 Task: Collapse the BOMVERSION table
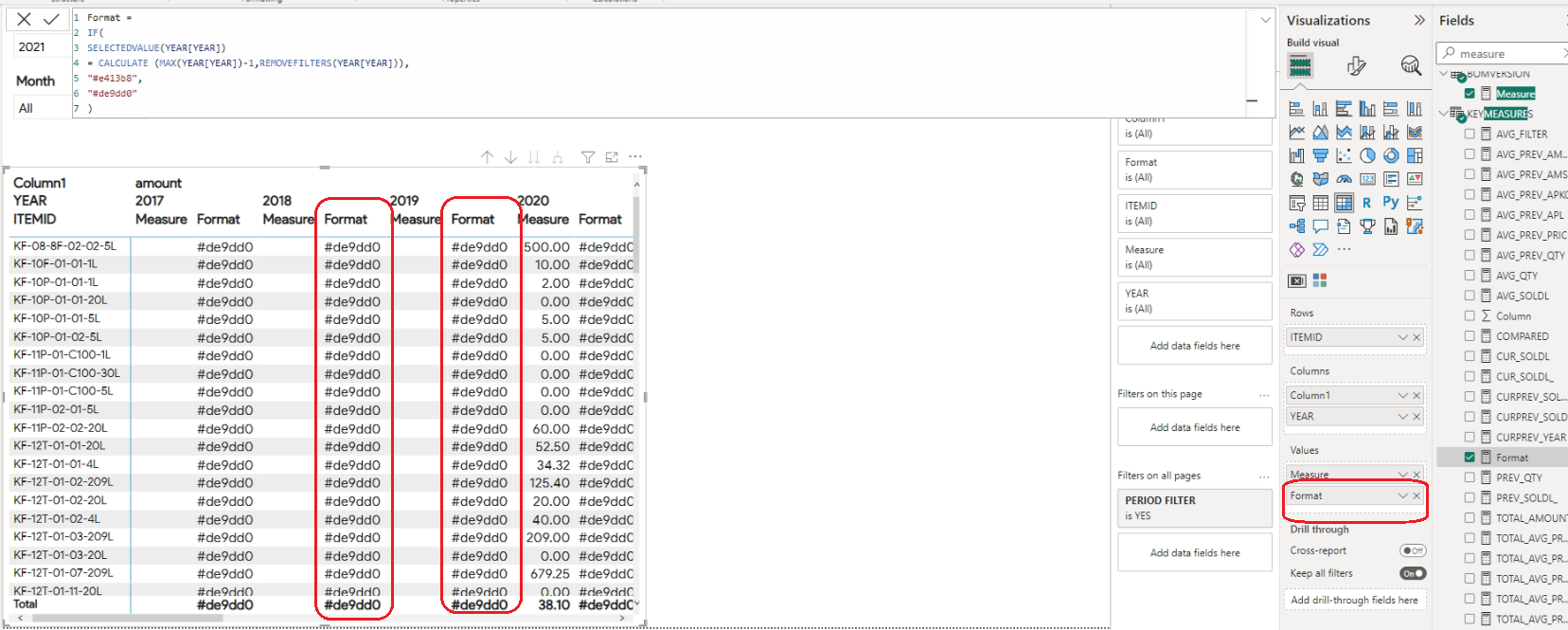pos(1444,74)
